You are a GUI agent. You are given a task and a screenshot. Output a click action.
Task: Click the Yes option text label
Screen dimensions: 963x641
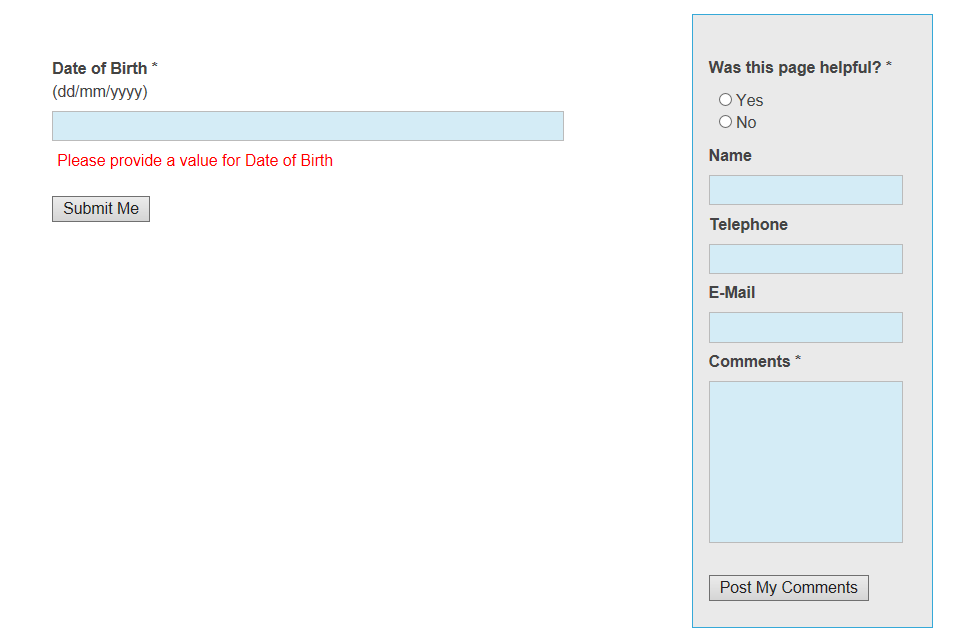click(749, 100)
